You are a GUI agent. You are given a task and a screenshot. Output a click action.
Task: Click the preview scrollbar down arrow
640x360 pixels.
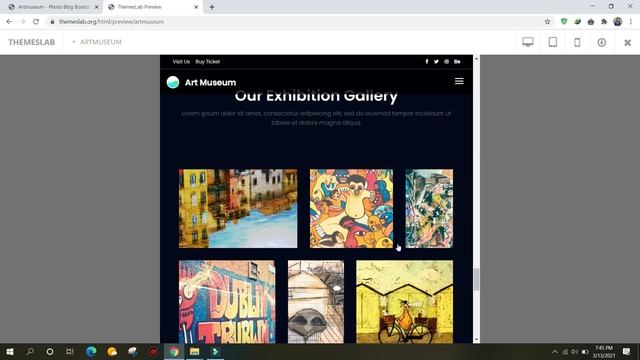pos(476,340)
